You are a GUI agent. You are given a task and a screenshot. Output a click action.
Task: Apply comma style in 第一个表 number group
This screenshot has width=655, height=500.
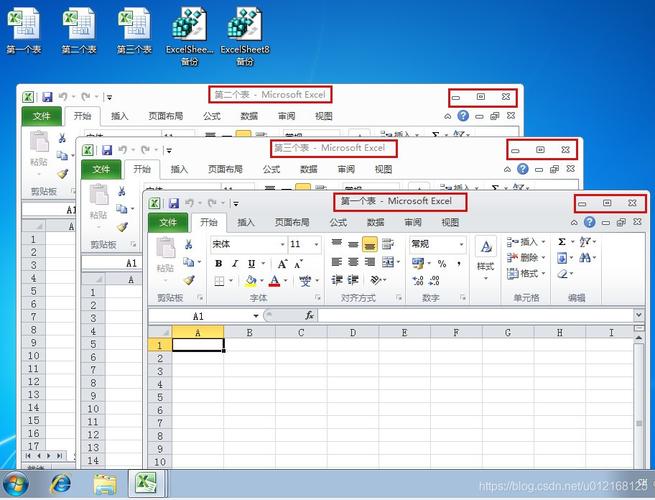[x=459, y=264]
